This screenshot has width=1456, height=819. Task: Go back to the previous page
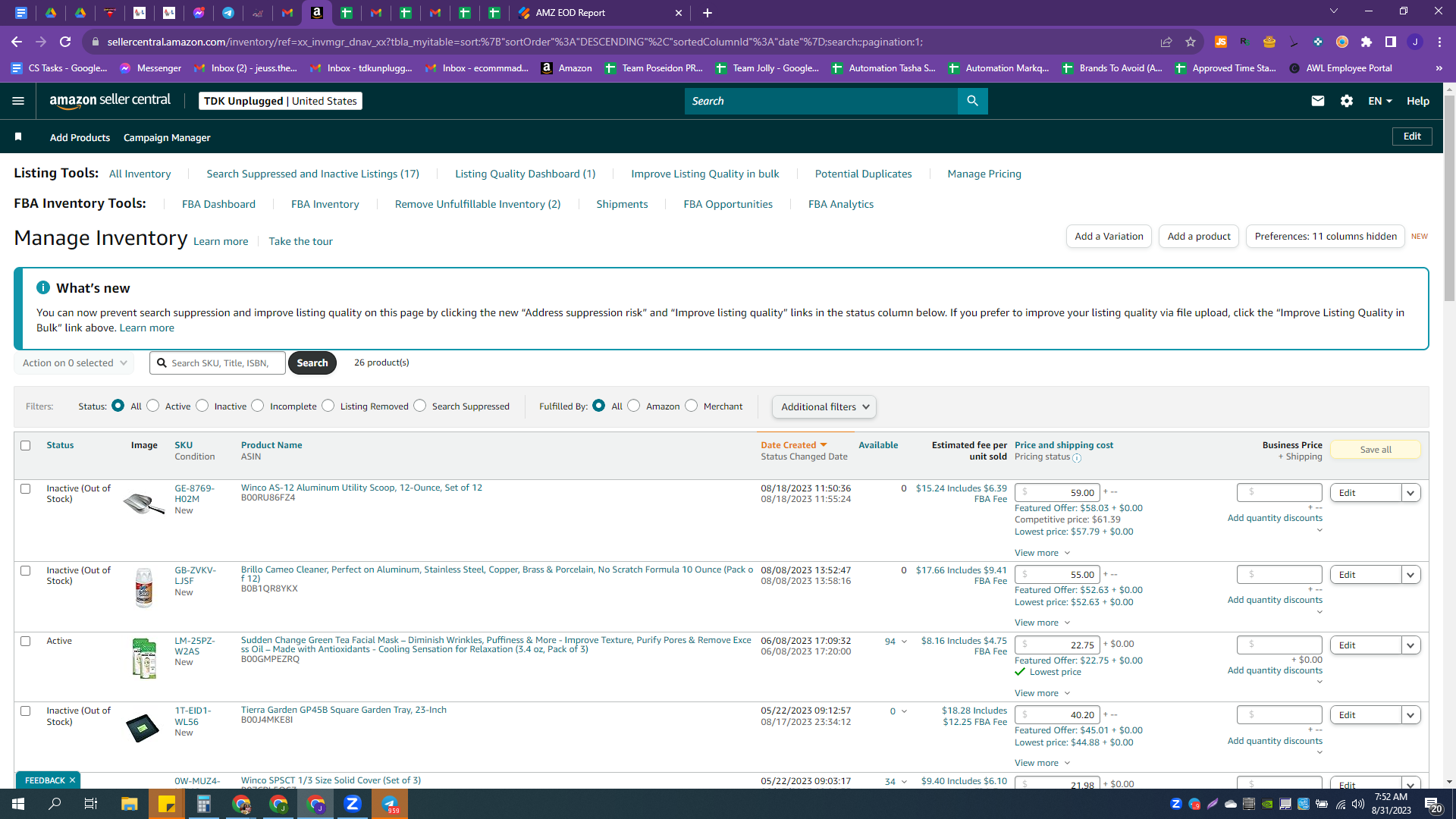tap(17, 42)
